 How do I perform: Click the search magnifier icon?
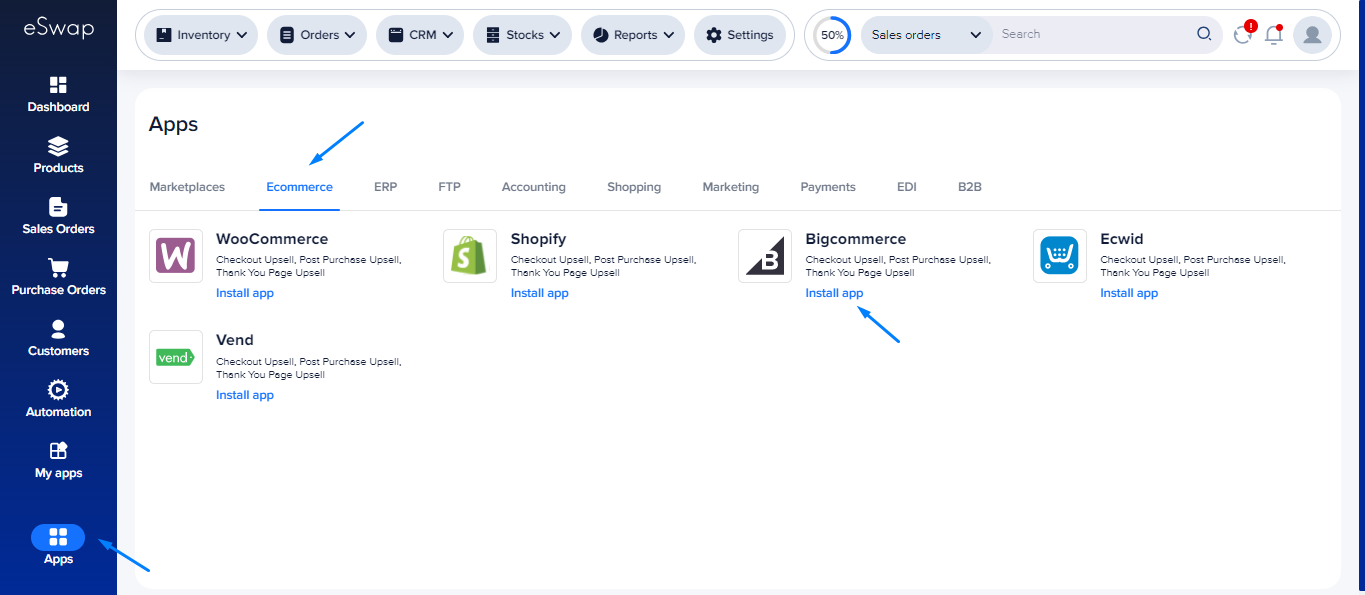[x=1204, y=34]
